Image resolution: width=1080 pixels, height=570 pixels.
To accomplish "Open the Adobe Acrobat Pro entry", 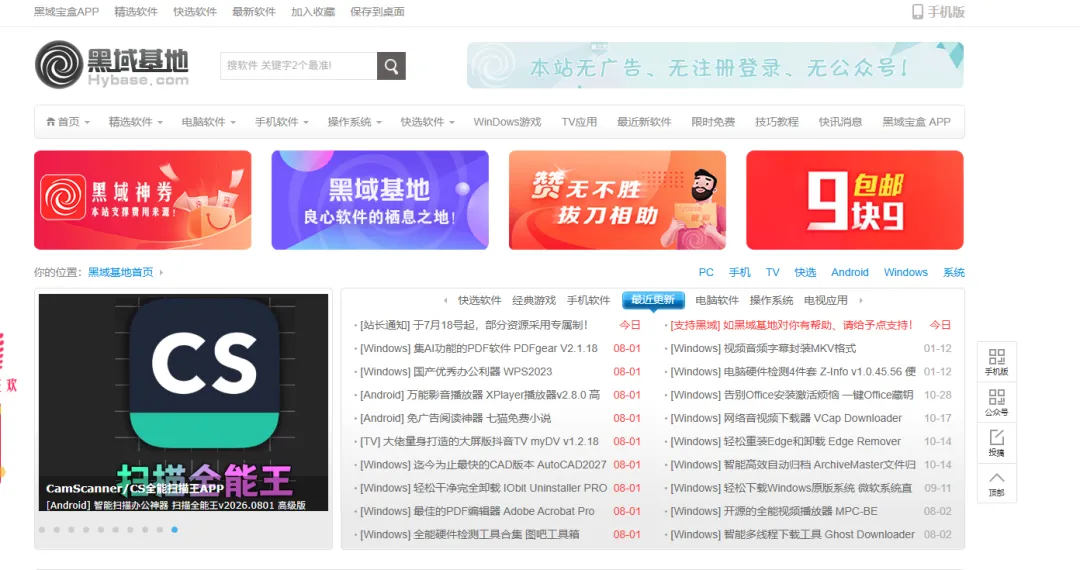I will (477, 511).
